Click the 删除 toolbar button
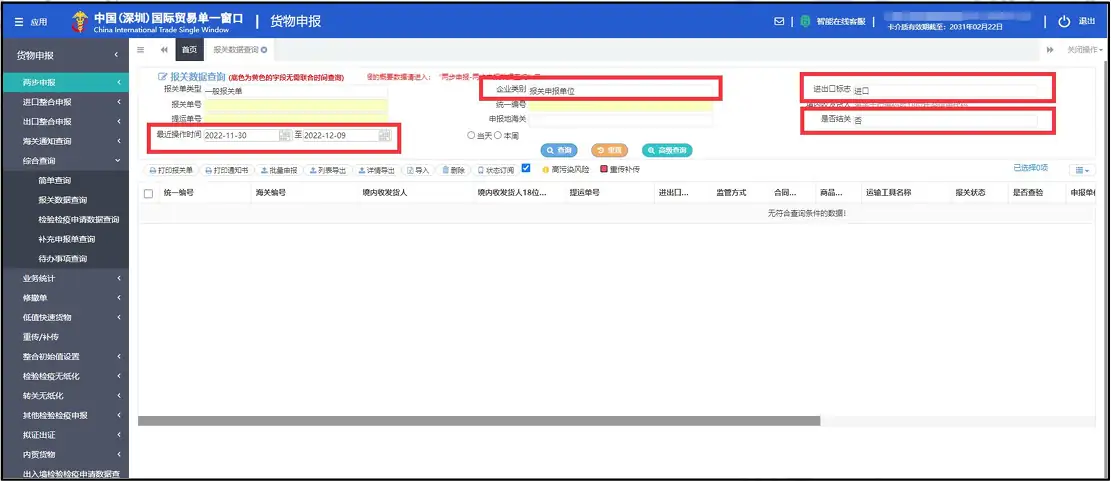Screen dimensions: 1111x481 pyautogui.click(x=453, y=170)
